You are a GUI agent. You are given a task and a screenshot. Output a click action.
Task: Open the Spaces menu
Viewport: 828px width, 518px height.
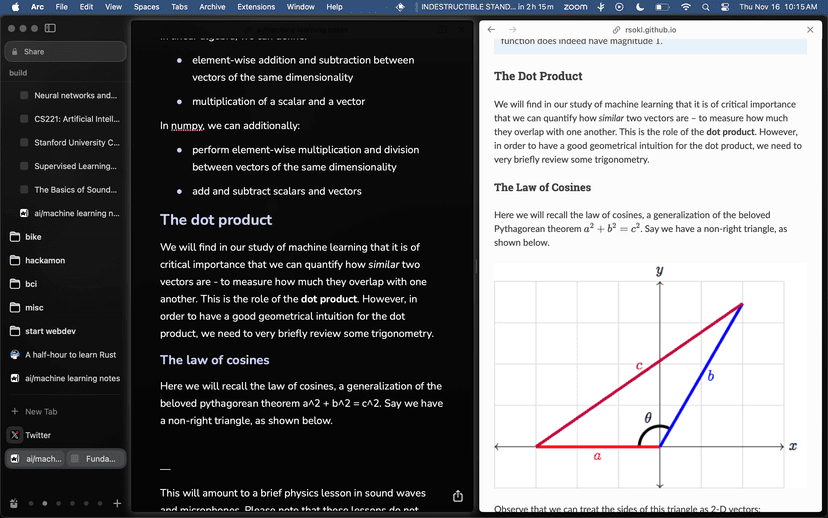click(x=146, y=7)
